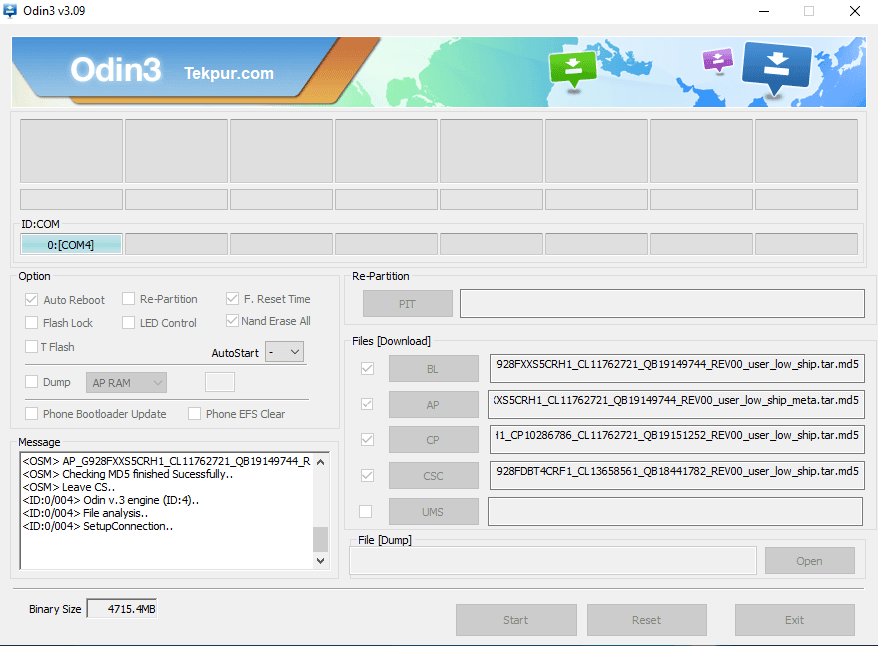
Task: Click the green download marker icon in banner
Action: tap(572, 69)
